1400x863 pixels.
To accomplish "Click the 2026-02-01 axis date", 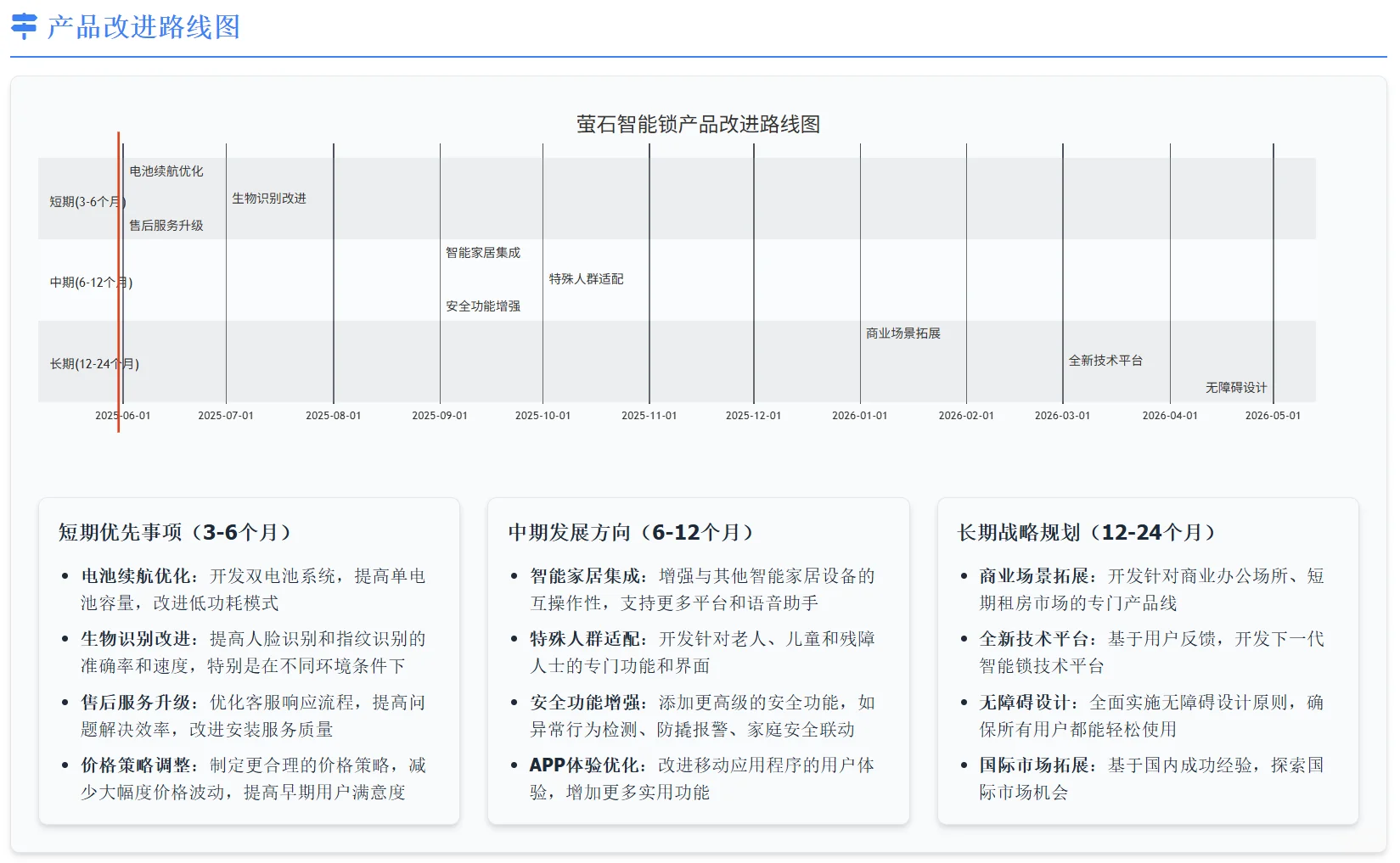I will click(966, 416).
